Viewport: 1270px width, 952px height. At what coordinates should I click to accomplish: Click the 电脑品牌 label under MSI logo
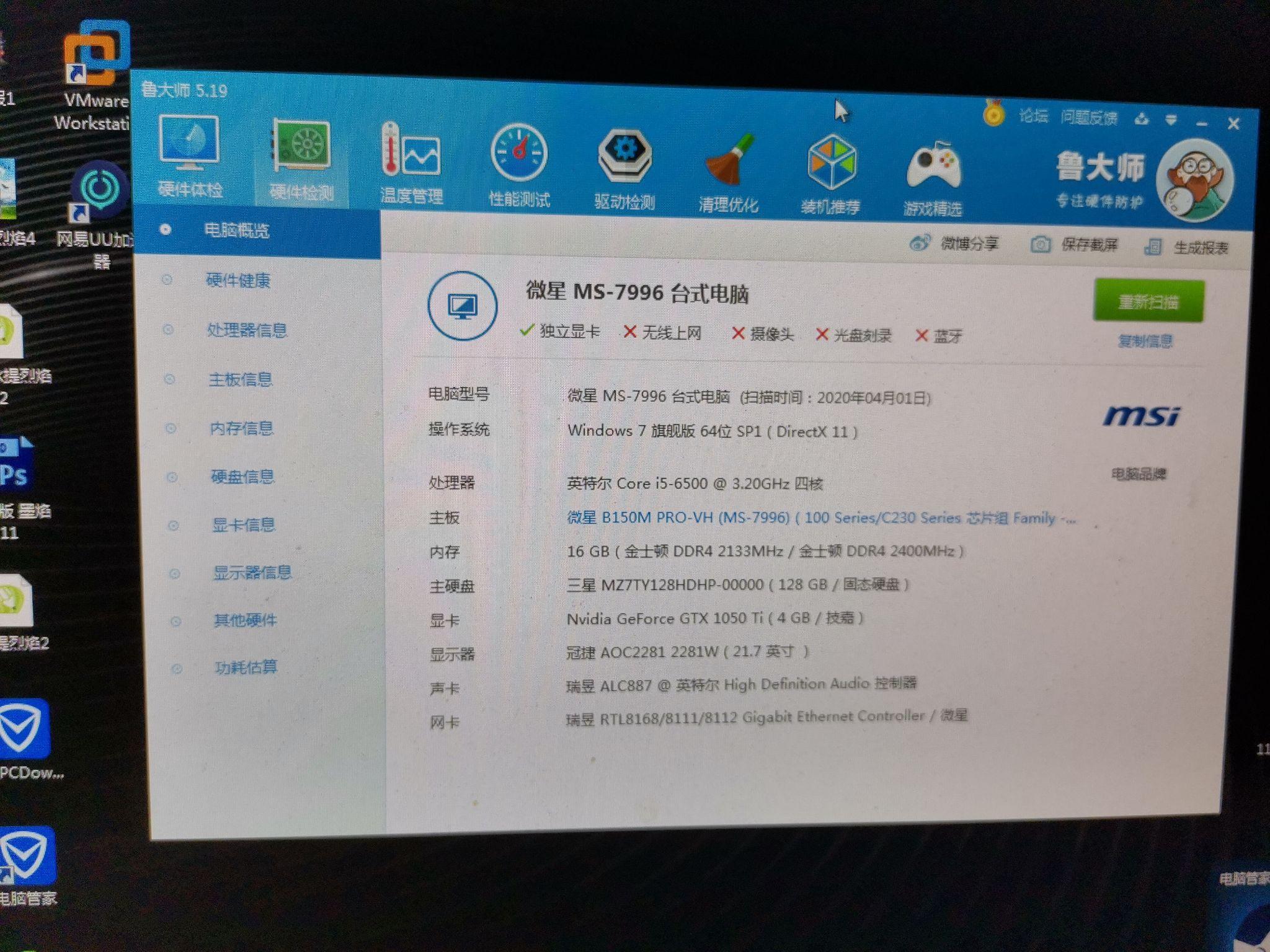[x=1139, y=474]
